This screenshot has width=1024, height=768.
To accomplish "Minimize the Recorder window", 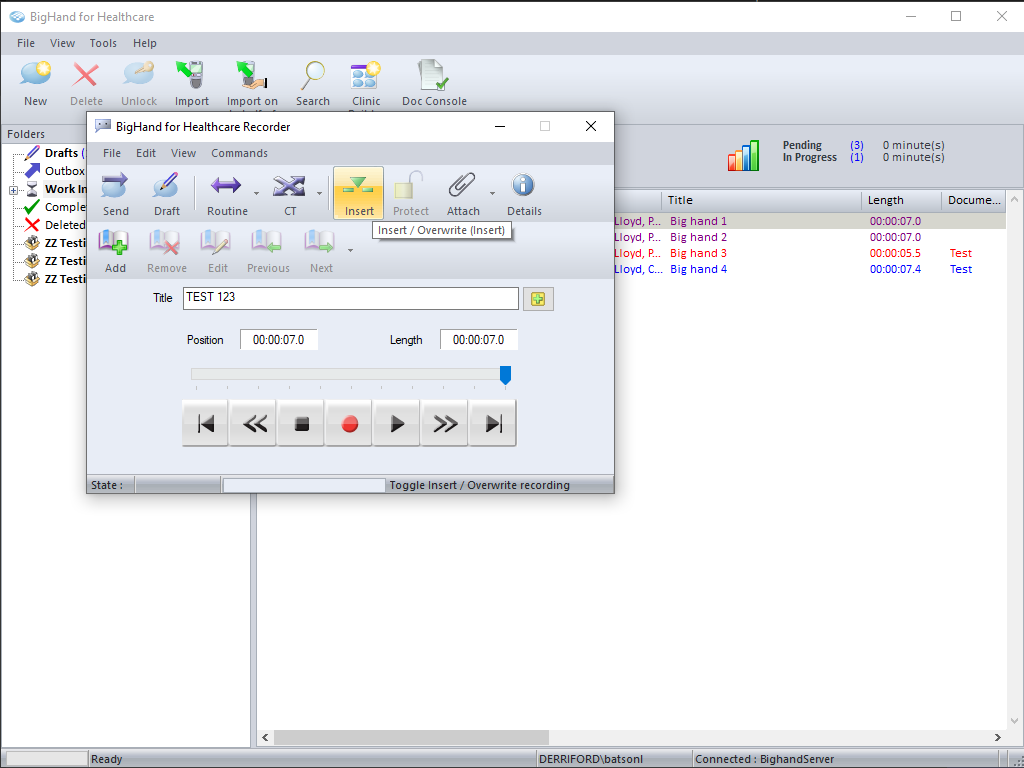I will 500,126.
